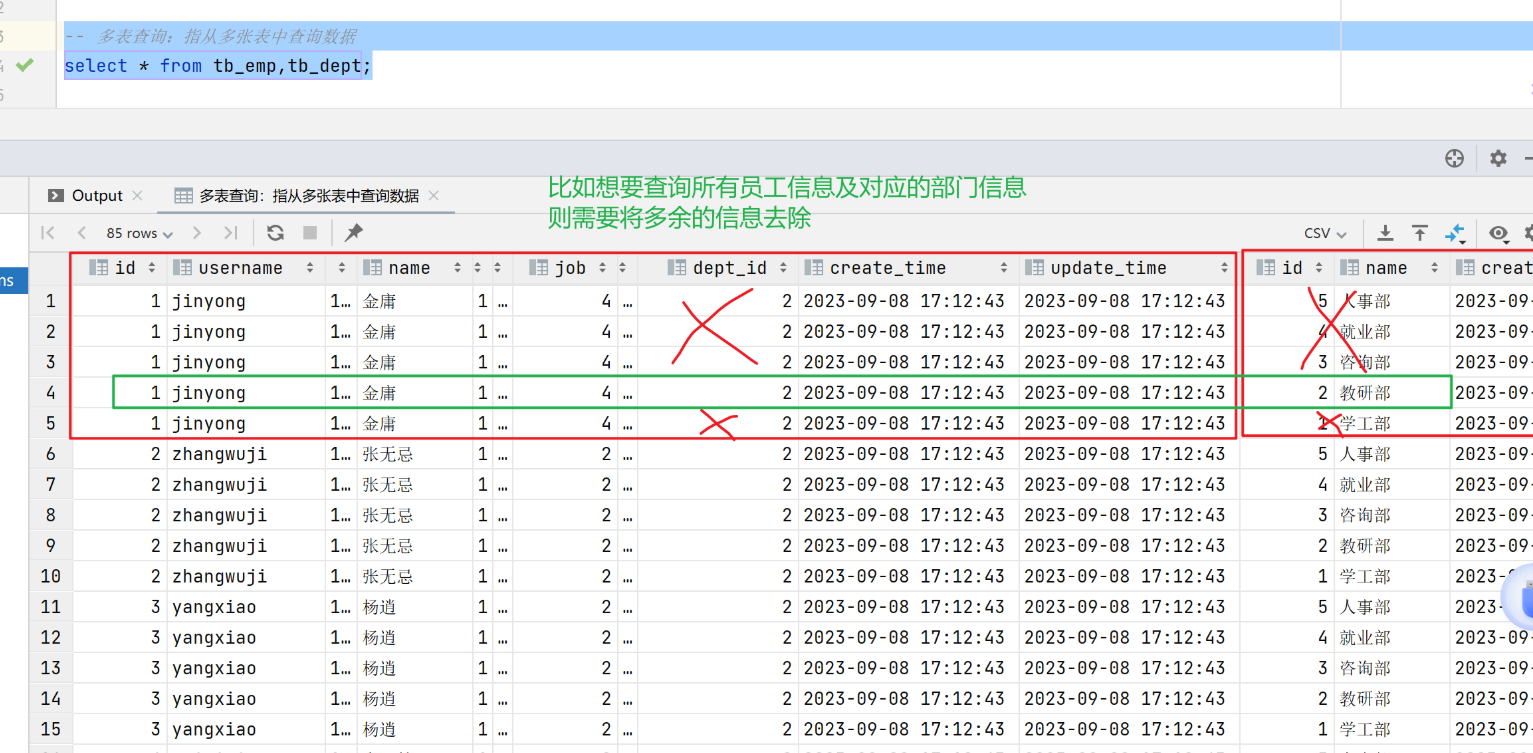Switch to the Output tab
1533x753 pixels.
[97, 196]
